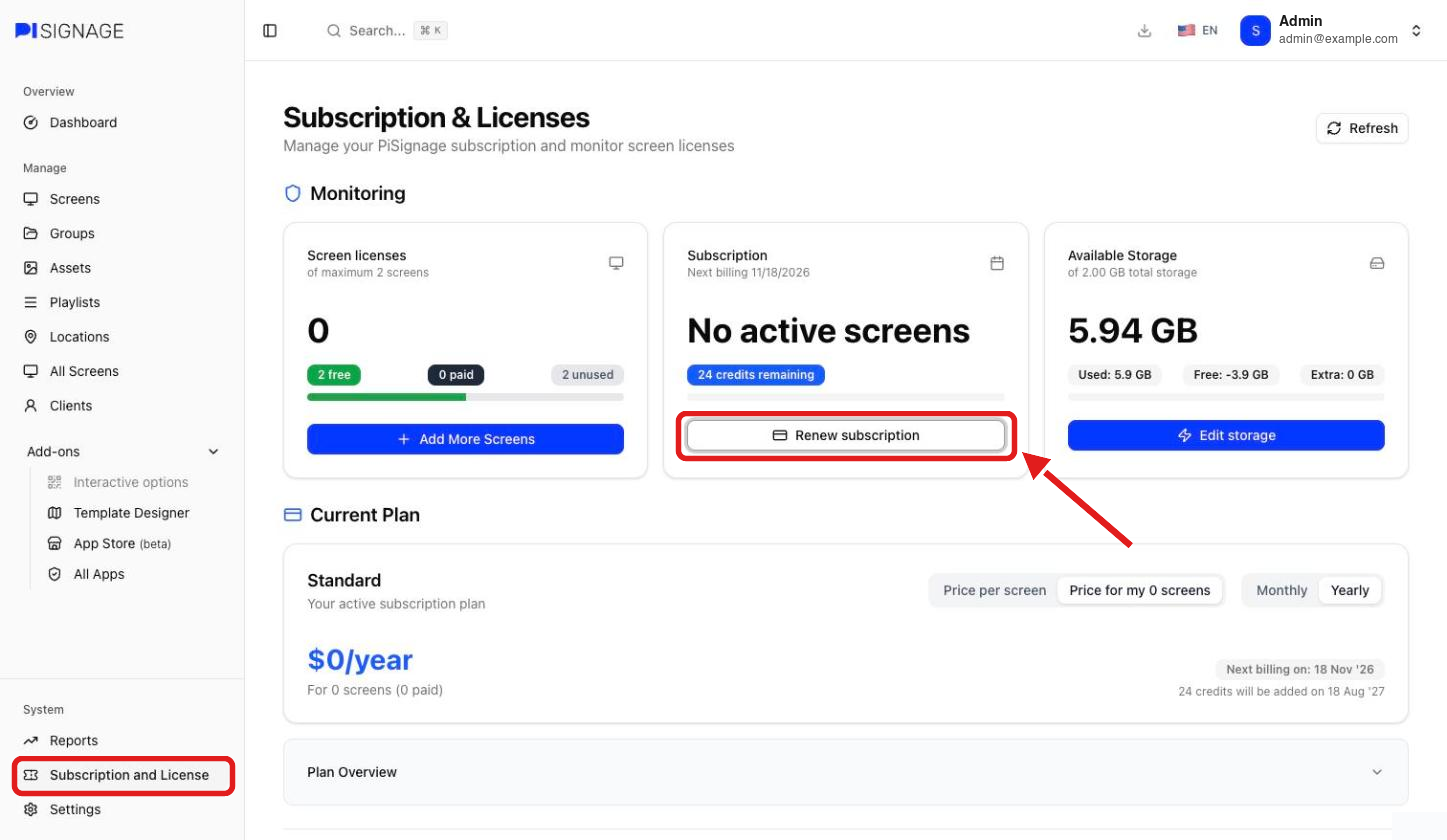Switch billing to Yearly

(1350, 591)
